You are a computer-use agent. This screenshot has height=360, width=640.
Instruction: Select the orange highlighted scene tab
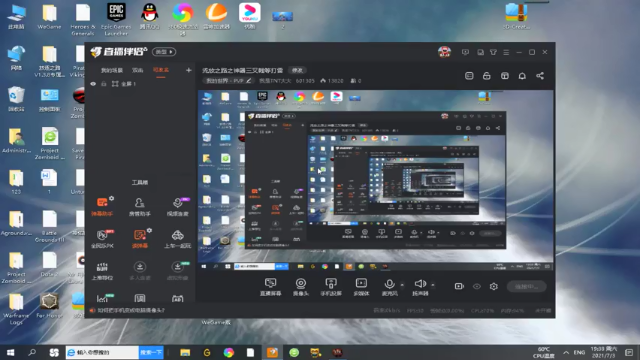point(161,70)
